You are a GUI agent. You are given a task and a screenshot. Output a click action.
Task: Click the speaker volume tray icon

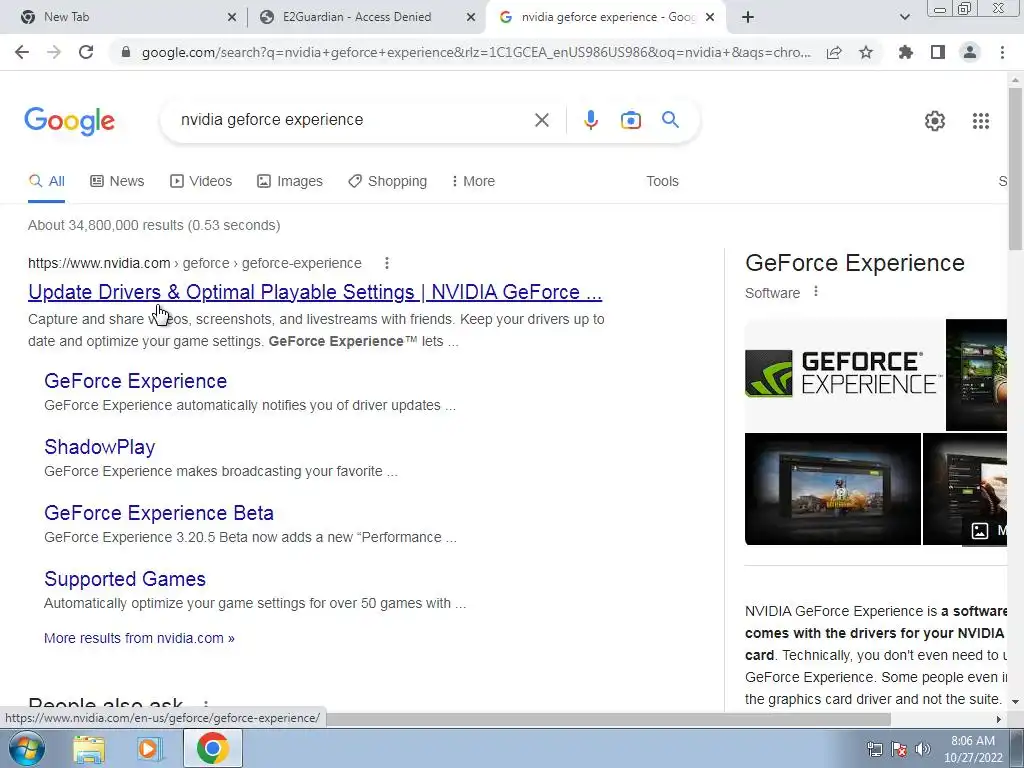click(922, 749)
